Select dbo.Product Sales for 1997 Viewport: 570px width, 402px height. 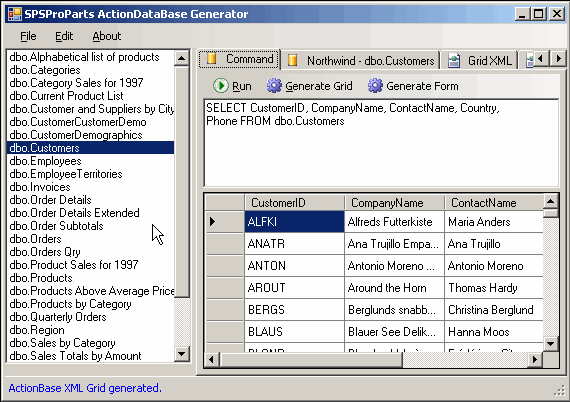click(90, 265)
